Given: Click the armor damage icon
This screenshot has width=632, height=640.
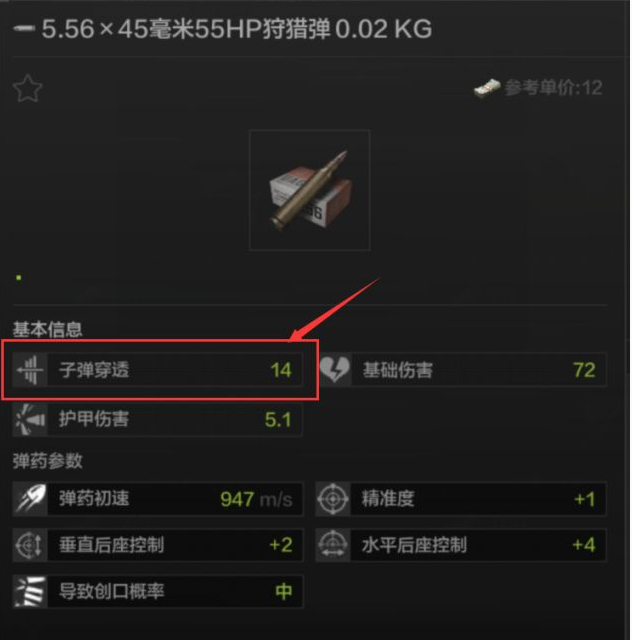Looking at the screenshot, I should 30,419.
